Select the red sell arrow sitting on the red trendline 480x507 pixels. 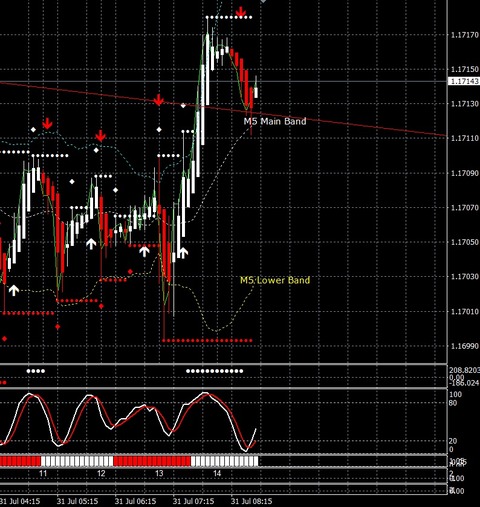click(x=158, y=100)
